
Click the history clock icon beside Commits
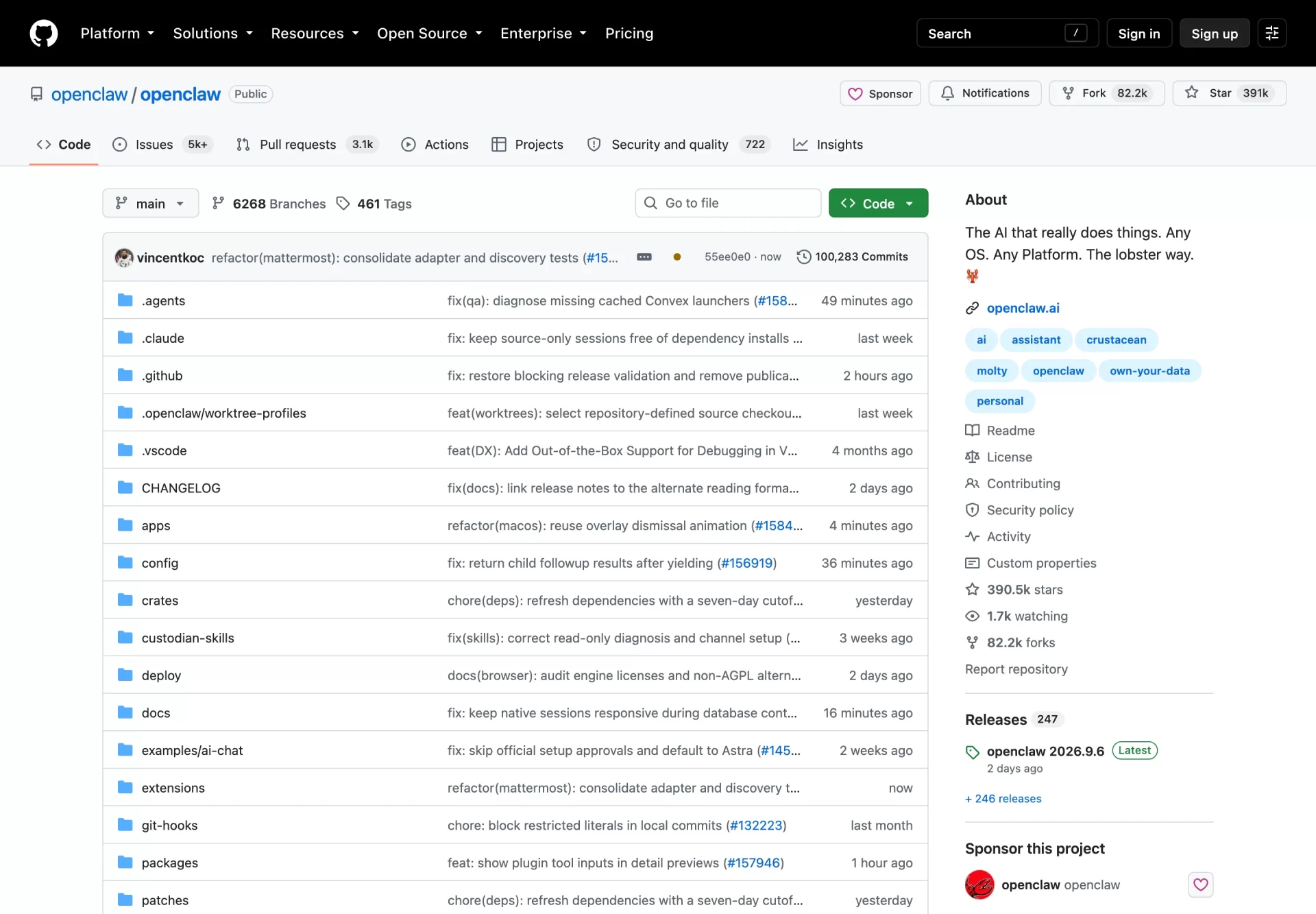tap(804, 257)
